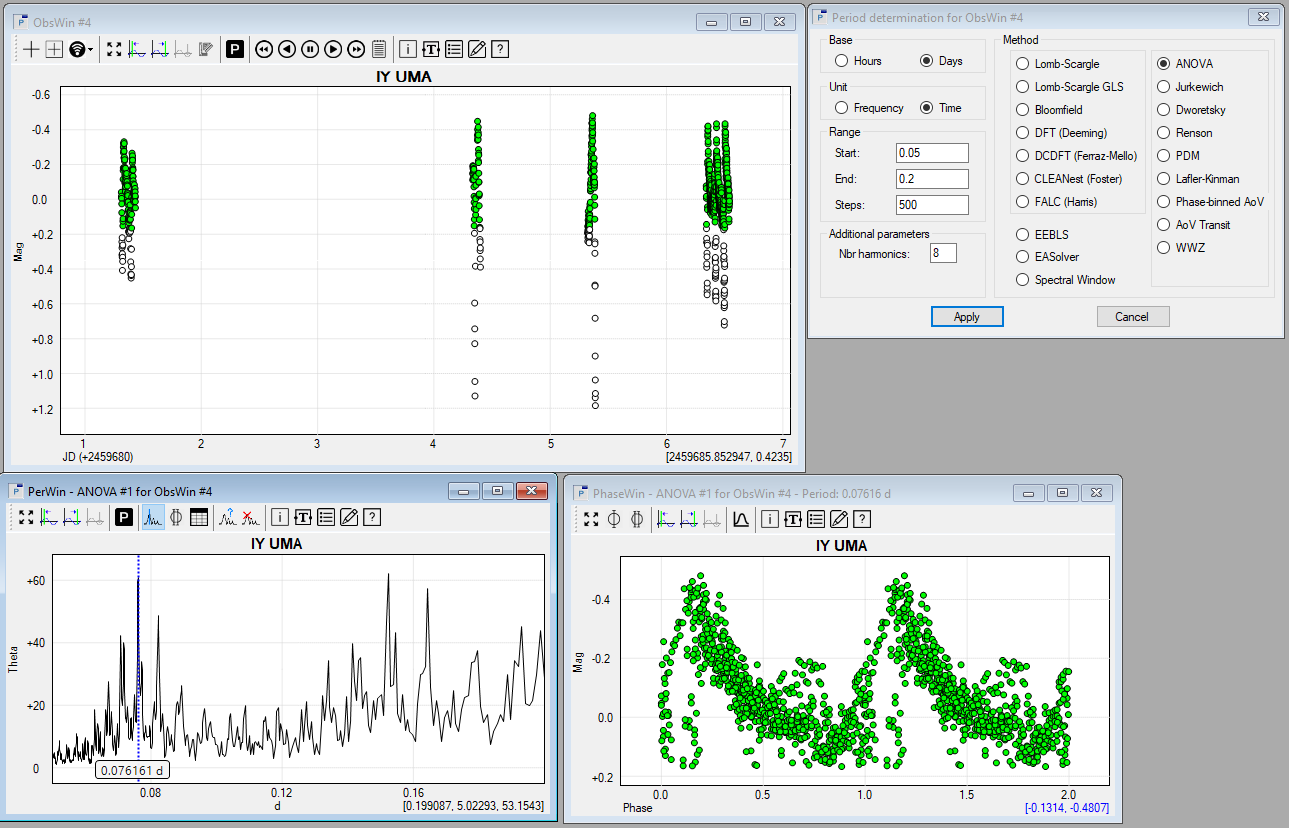
Task: Click the pencil edit icon in ObsWin toolbar
Action: [x=477, y=49]
